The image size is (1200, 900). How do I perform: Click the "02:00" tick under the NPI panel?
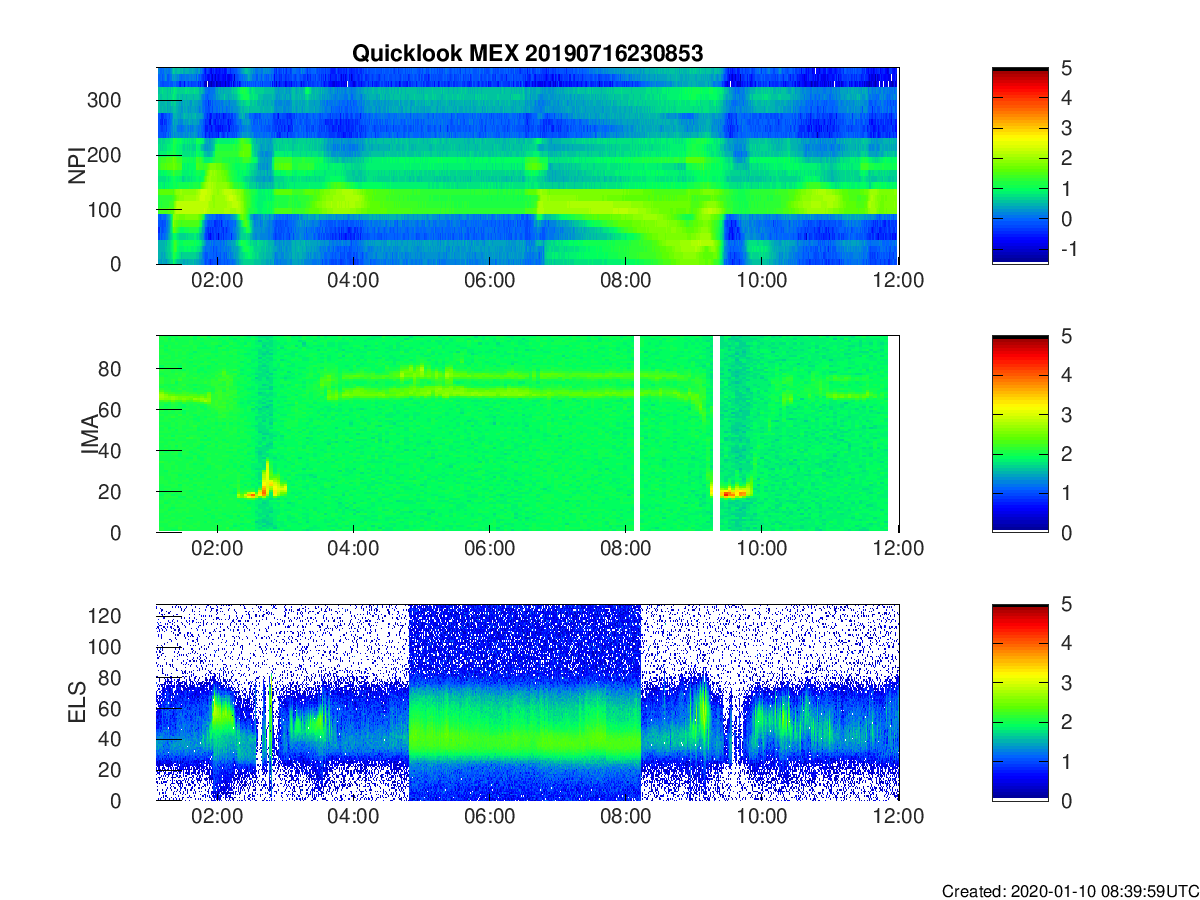coord(217,281)
